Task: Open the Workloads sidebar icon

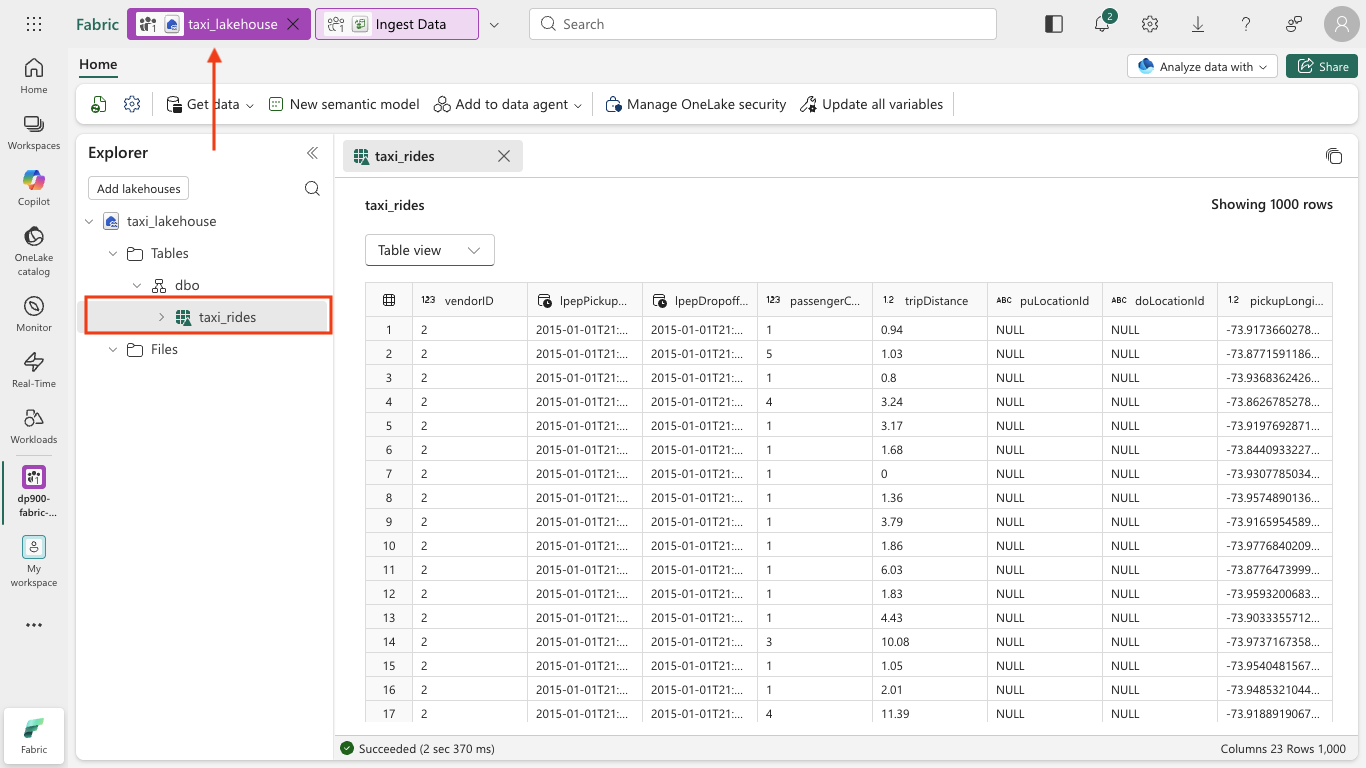Action: click(x=33, y=426)
